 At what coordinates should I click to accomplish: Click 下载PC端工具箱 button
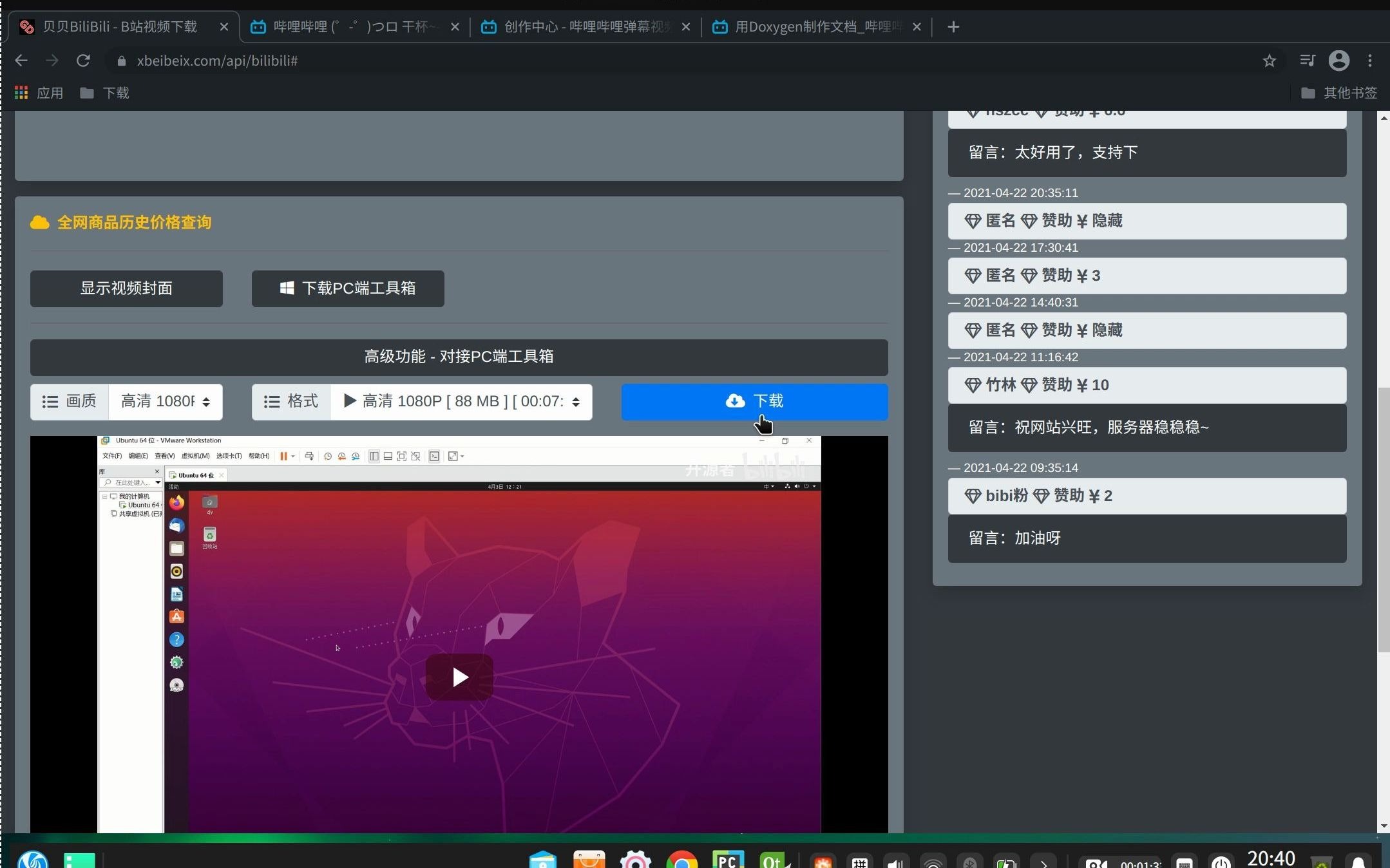pos(348,288)
